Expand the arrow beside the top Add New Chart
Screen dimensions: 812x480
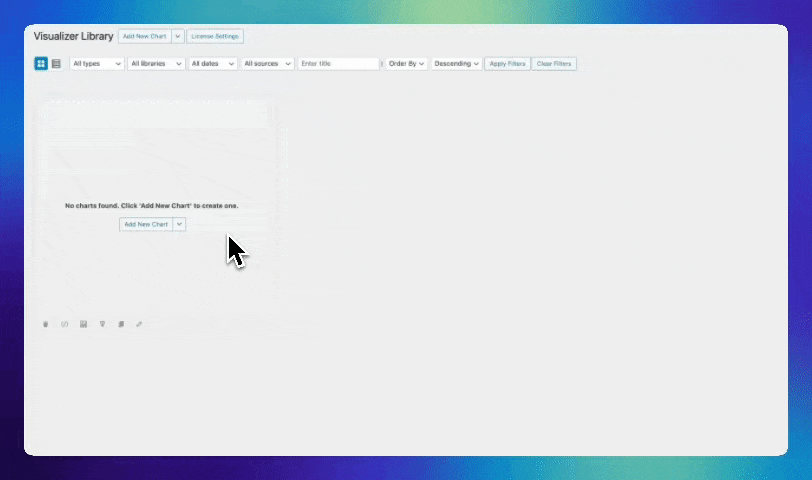coord(178,36)
